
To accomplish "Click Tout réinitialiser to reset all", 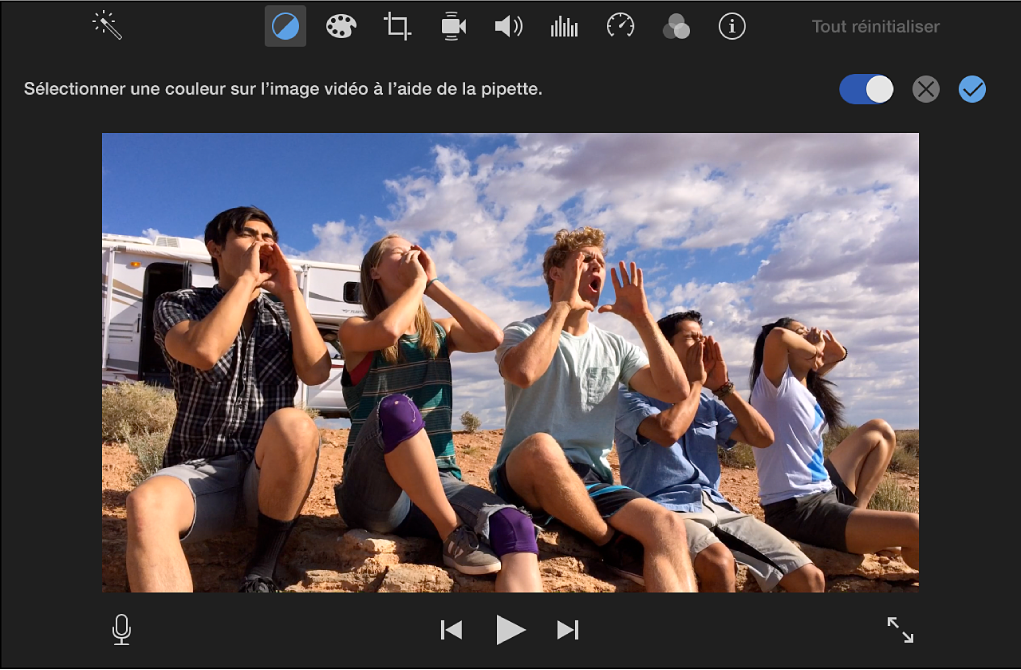I will click(875, 27).
